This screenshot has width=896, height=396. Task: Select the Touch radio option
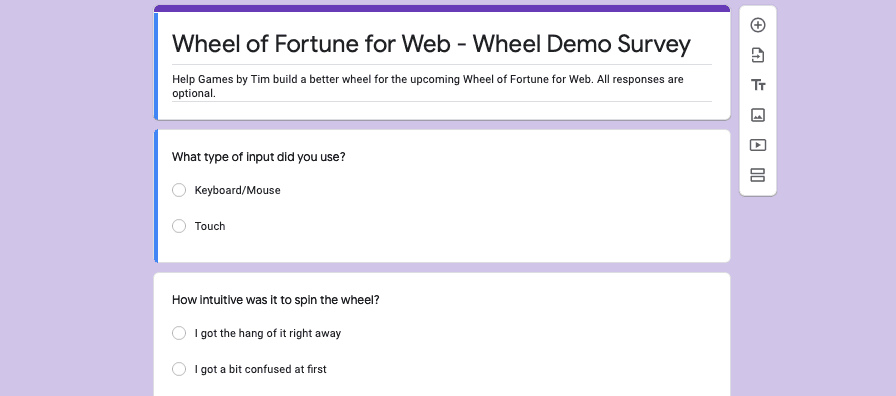click(x=179, y=226)
